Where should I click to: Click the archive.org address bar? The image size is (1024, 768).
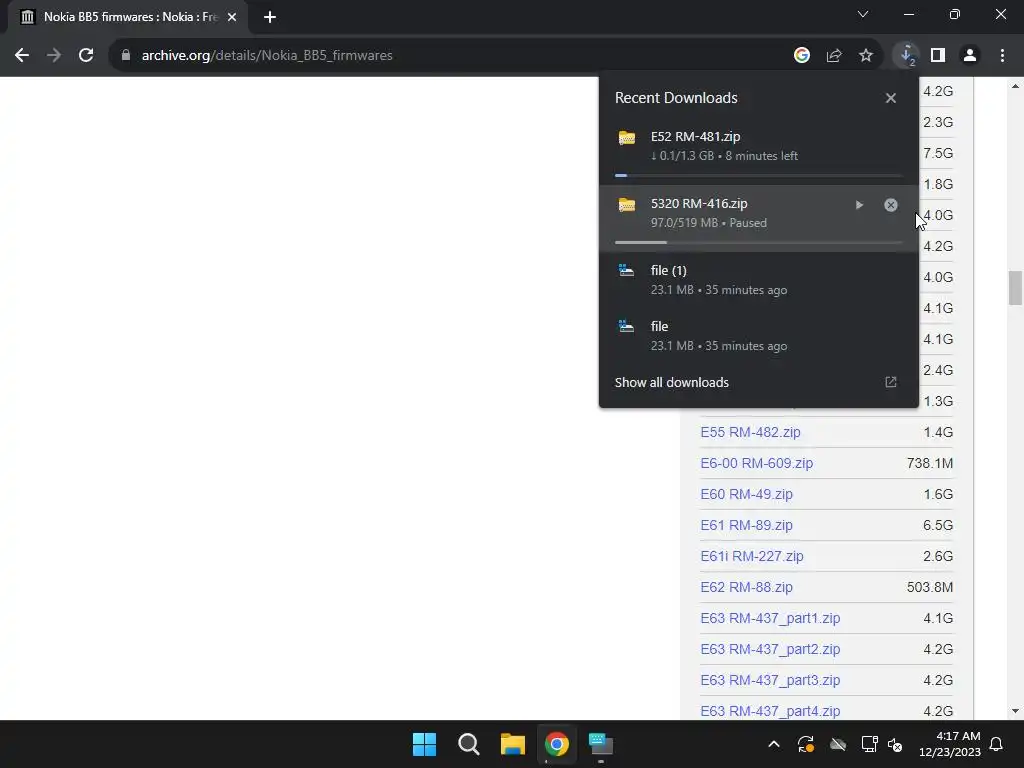click(451, 56)
